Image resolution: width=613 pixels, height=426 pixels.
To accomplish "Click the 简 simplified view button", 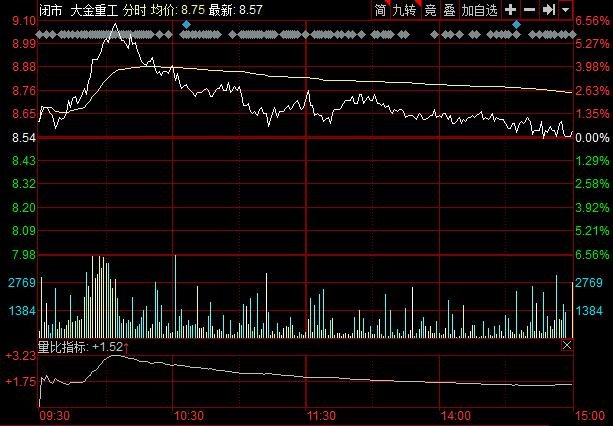I will tap(381, 10).
